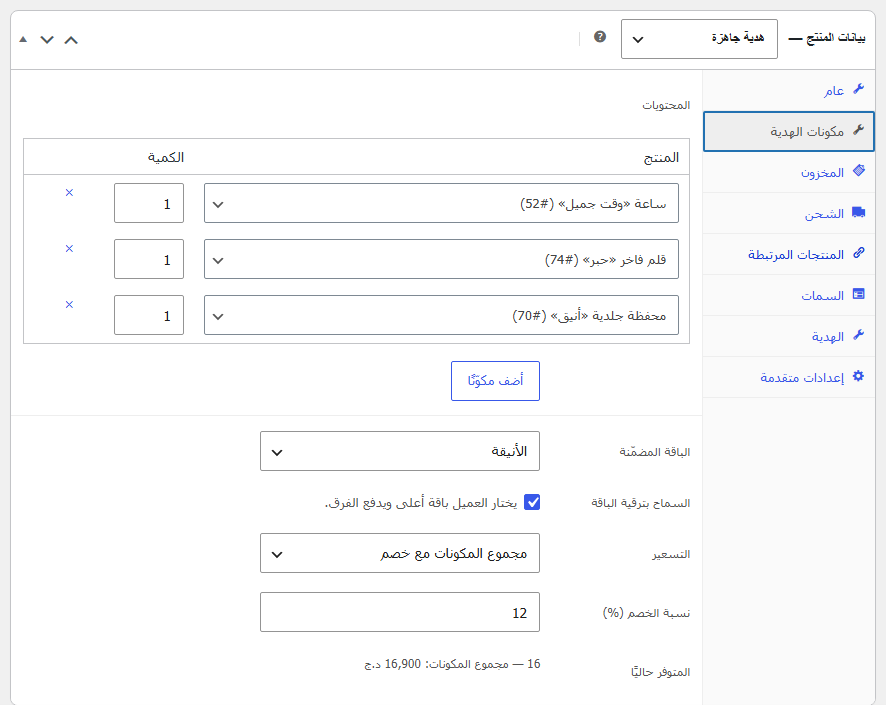The image size is (886, 705).
Task: Click the move panel up arrow
Action: [x=71, y=40]
